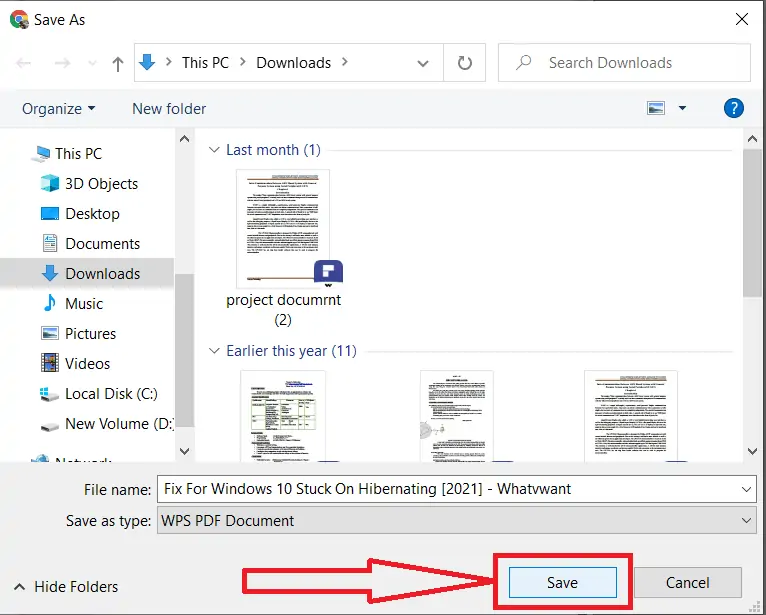Screen dimensions: 766x615
Task: Click the search magnifier icon
Action: coord(524,63)
